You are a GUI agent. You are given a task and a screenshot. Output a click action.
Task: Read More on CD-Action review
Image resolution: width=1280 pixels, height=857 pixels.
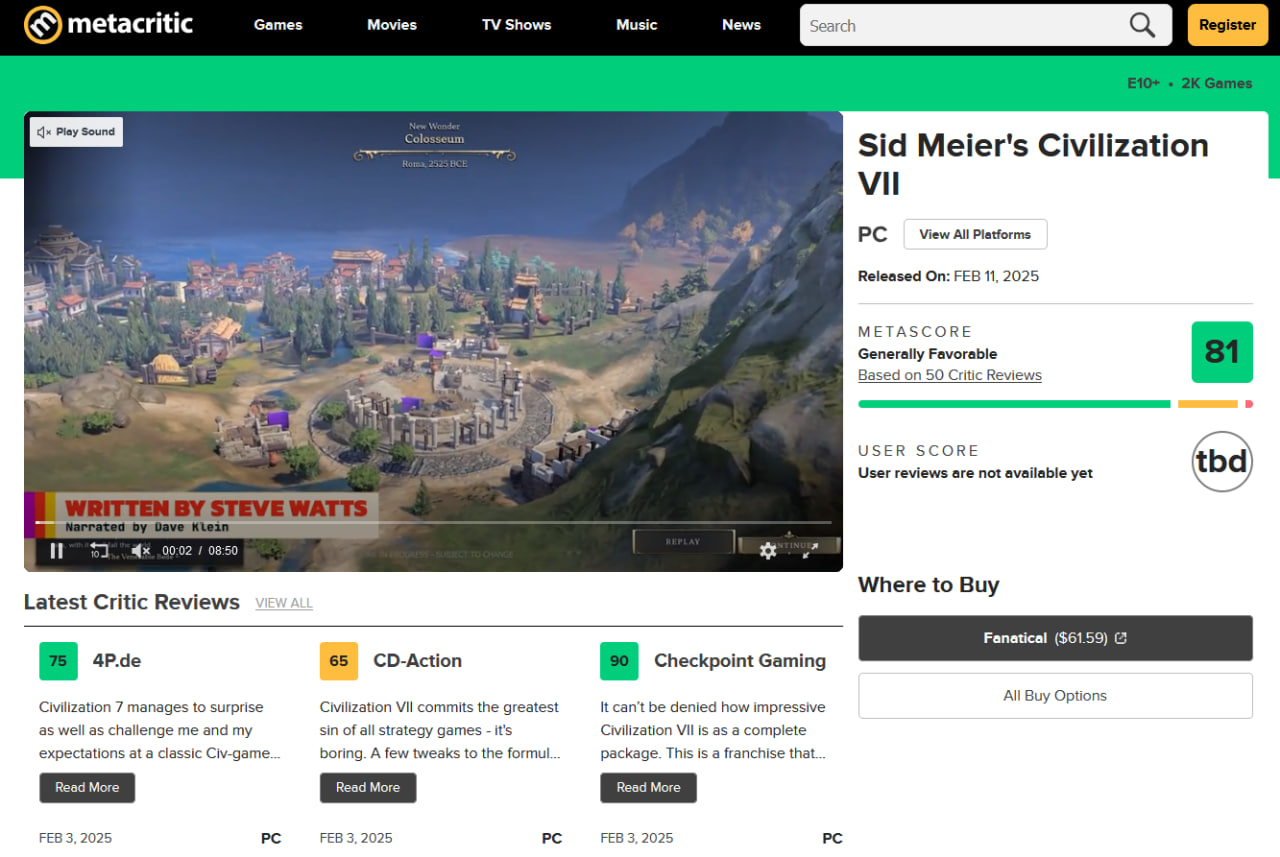pyautogui.click(x=368, y=787)
